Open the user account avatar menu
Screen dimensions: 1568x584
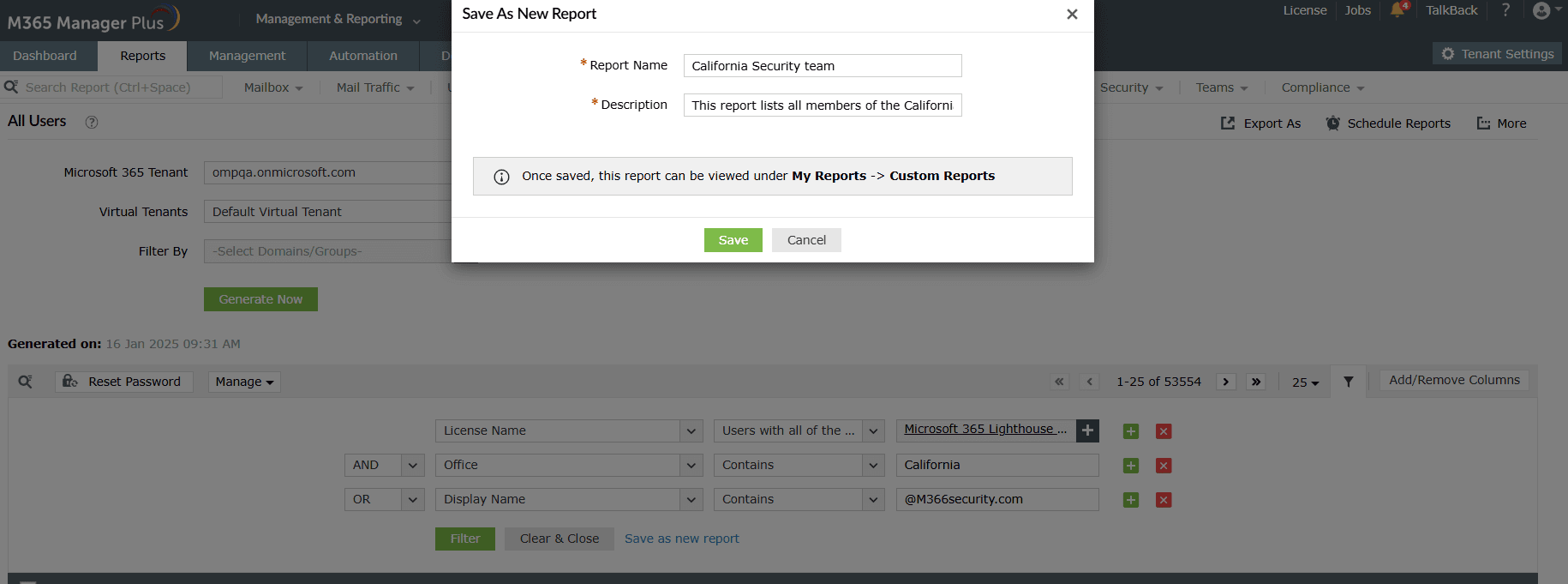point(1542,10)
